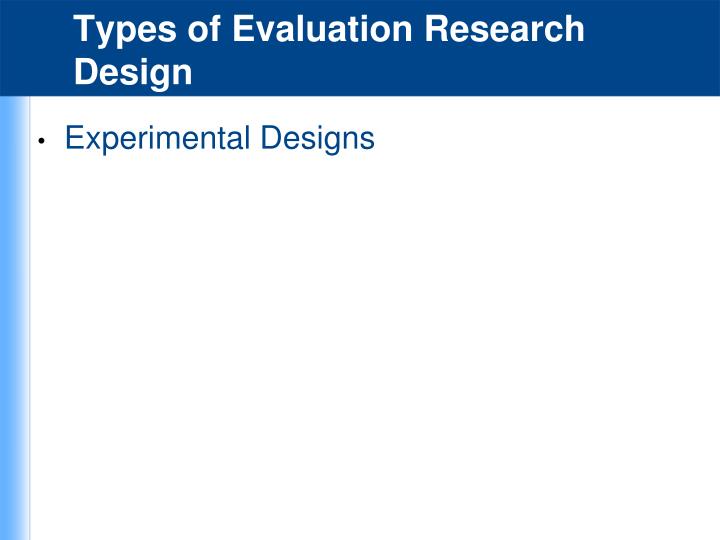Click the word "Types" in the title
Image resolution: width=720 pixels, height=540 pixels.
[125, 30]
